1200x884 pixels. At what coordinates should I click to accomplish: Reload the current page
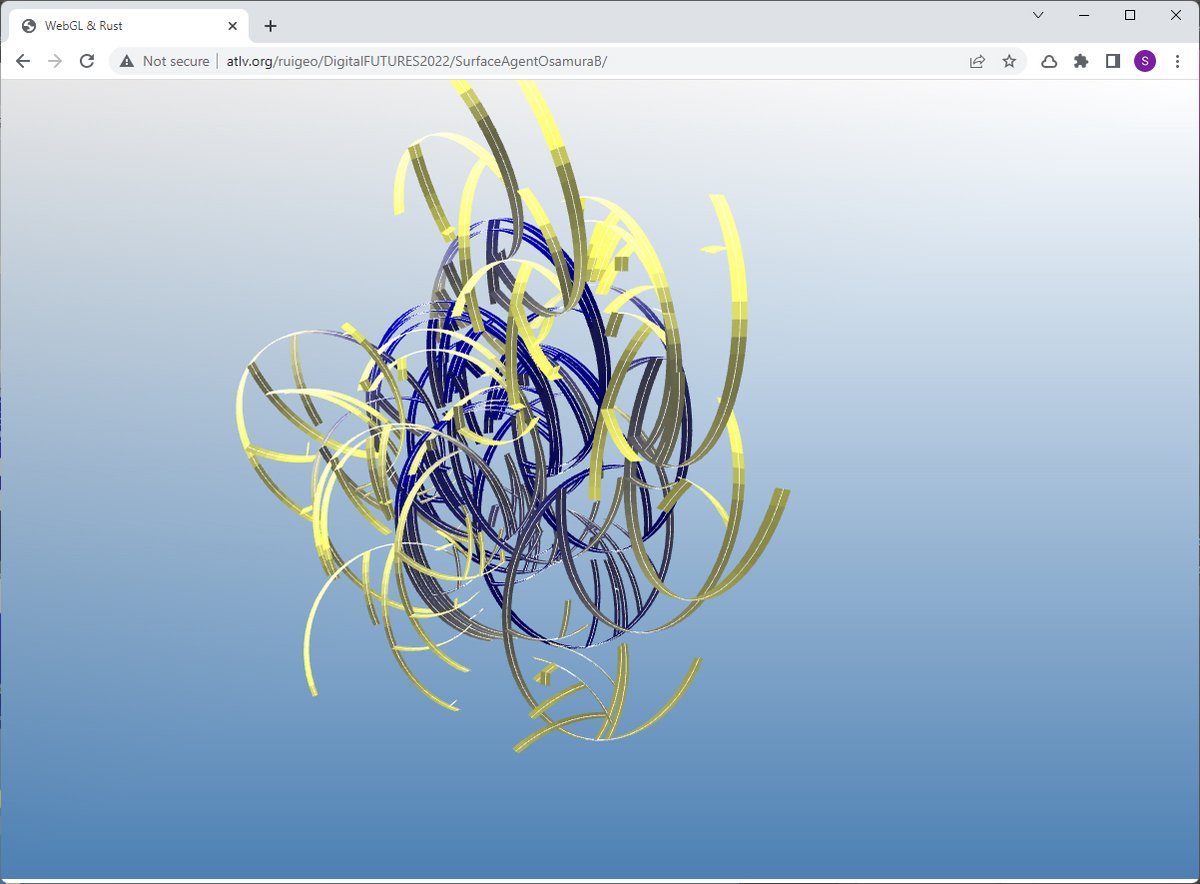(87, 61)
